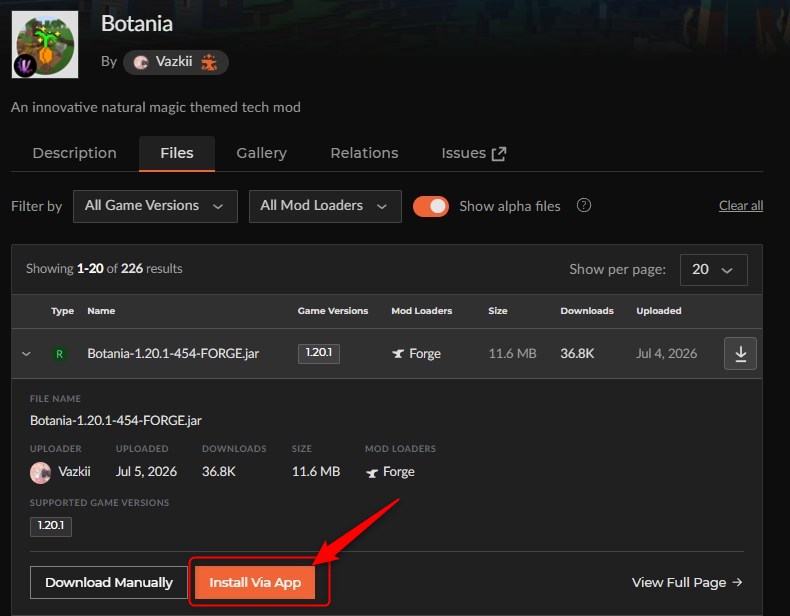Click the external link icon beside Issues
Viewport: 790px width, 616px height.
(499, 154)
